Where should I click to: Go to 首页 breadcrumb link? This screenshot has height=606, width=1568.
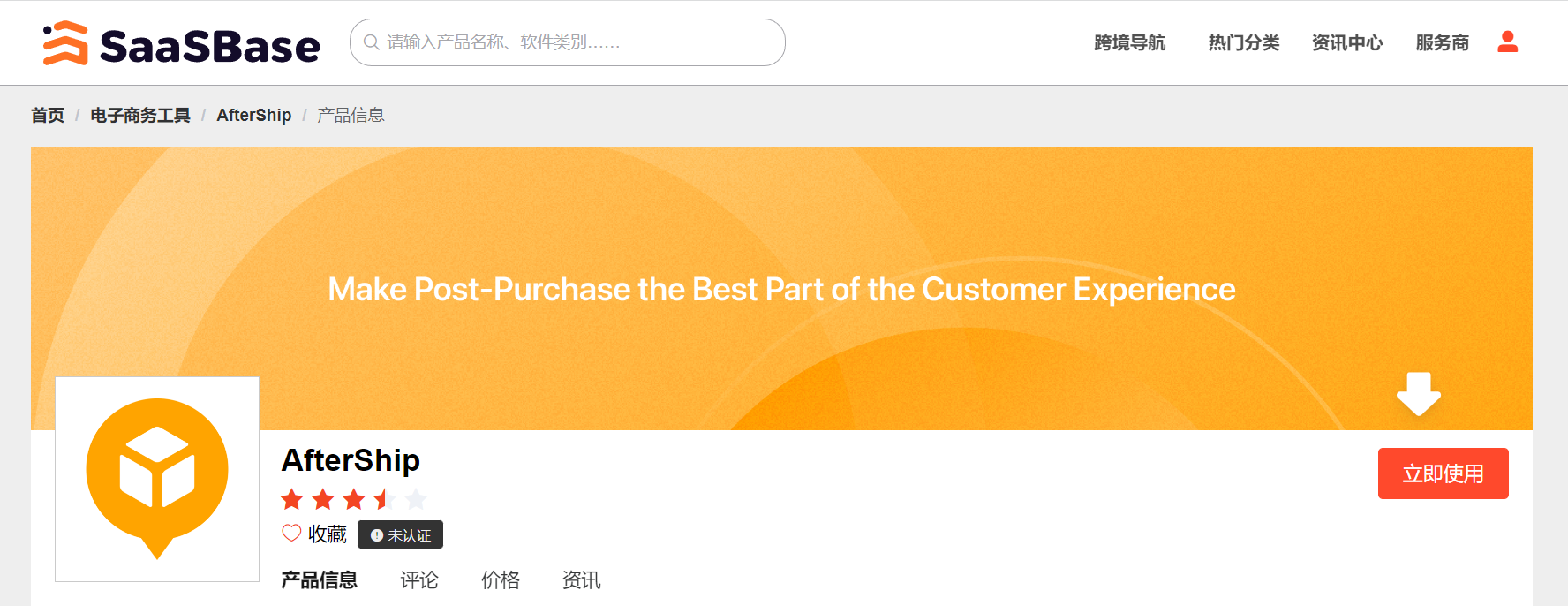48,115
